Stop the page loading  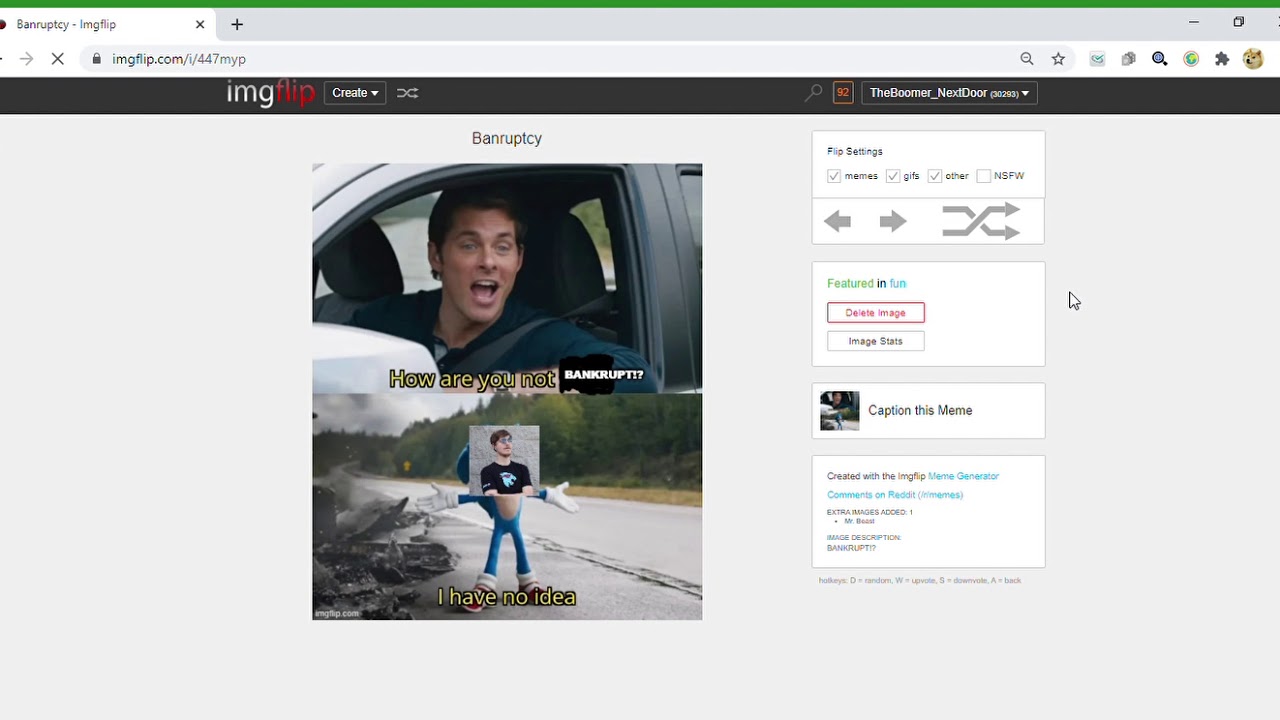click(x=58, y=59)
